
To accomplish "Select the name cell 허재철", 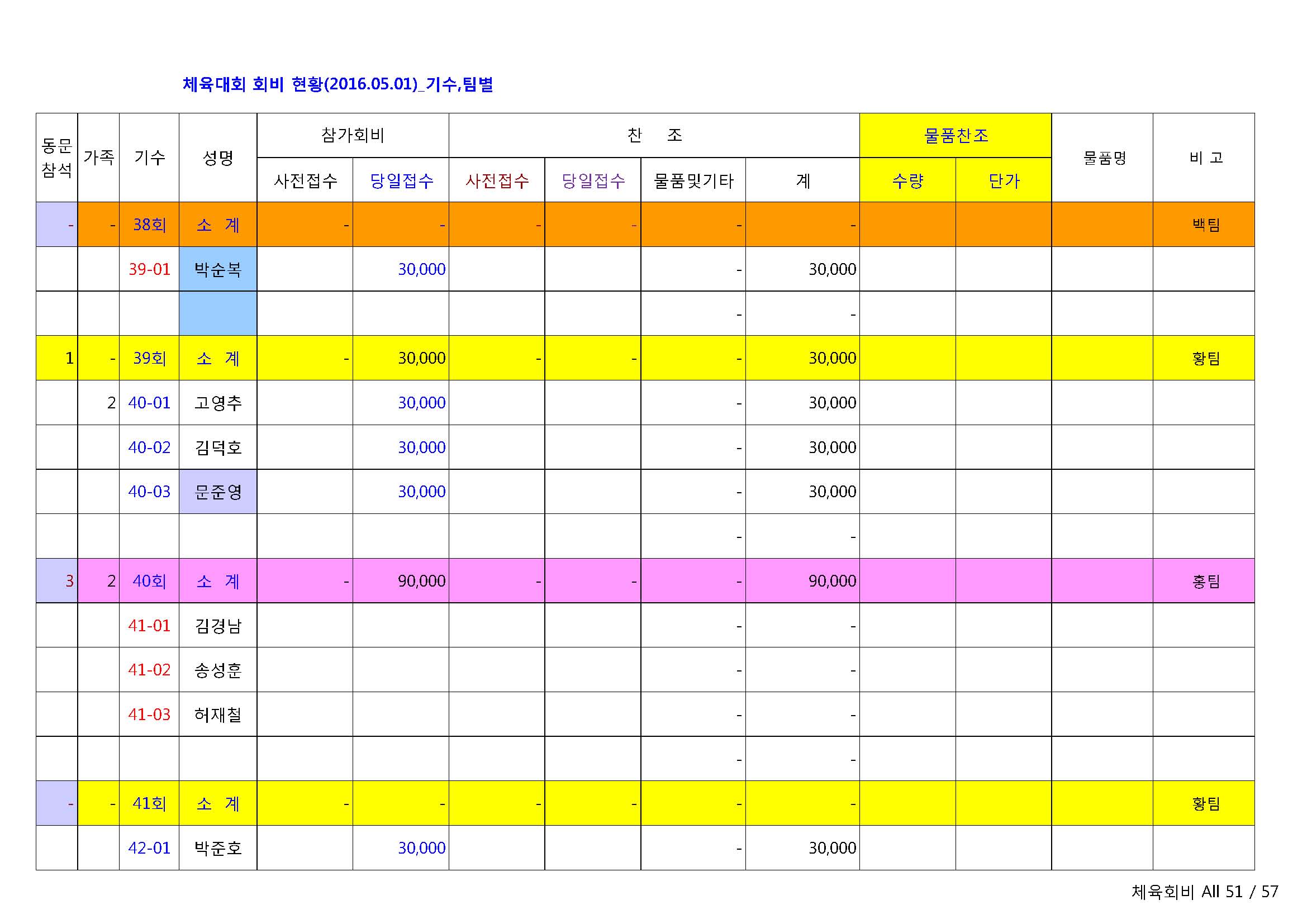I will pyautogui.click(x=218, y=714).
